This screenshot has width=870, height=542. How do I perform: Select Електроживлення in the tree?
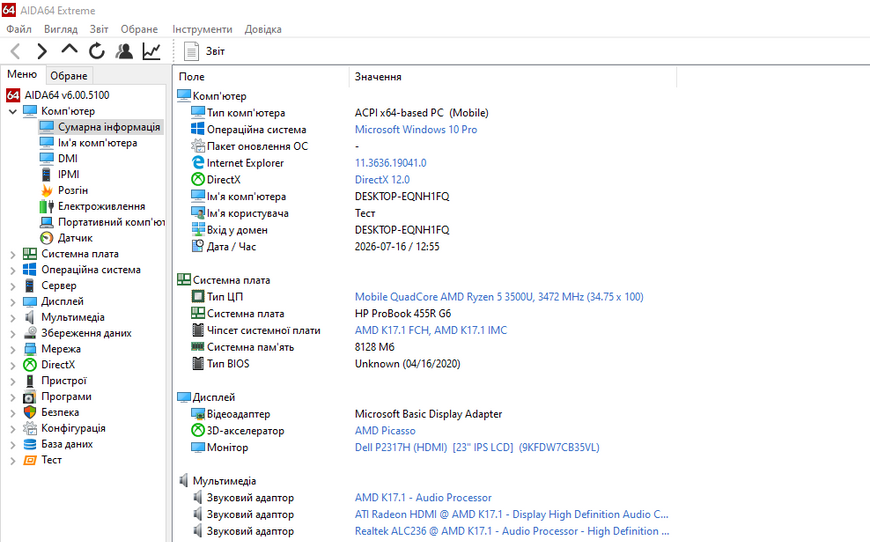pos(102,206)
